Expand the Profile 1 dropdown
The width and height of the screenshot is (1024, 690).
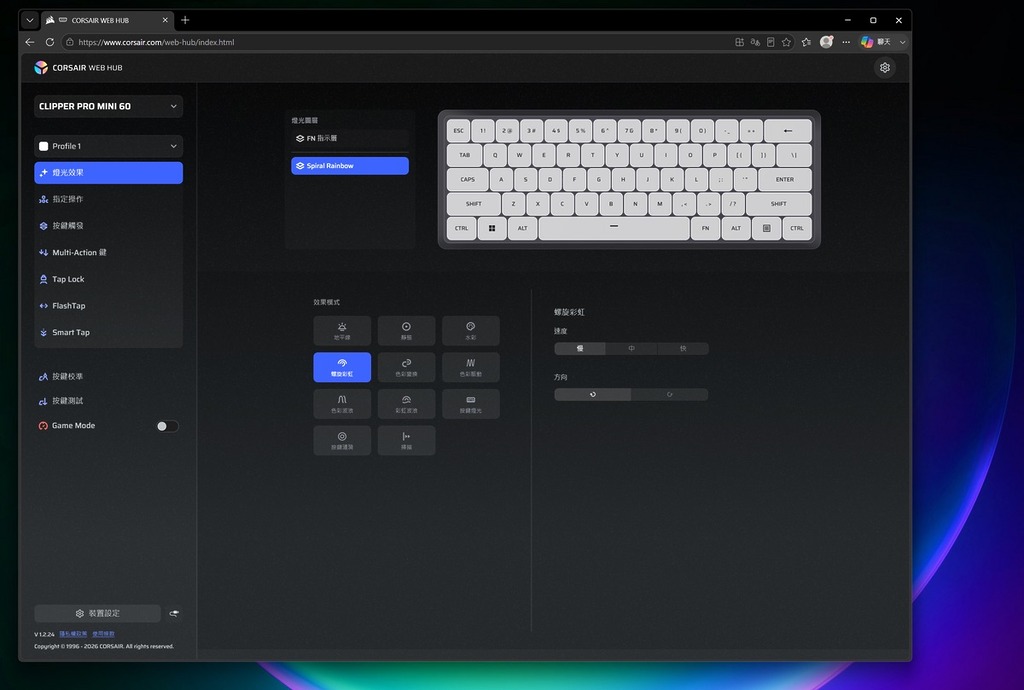[108, 146]
